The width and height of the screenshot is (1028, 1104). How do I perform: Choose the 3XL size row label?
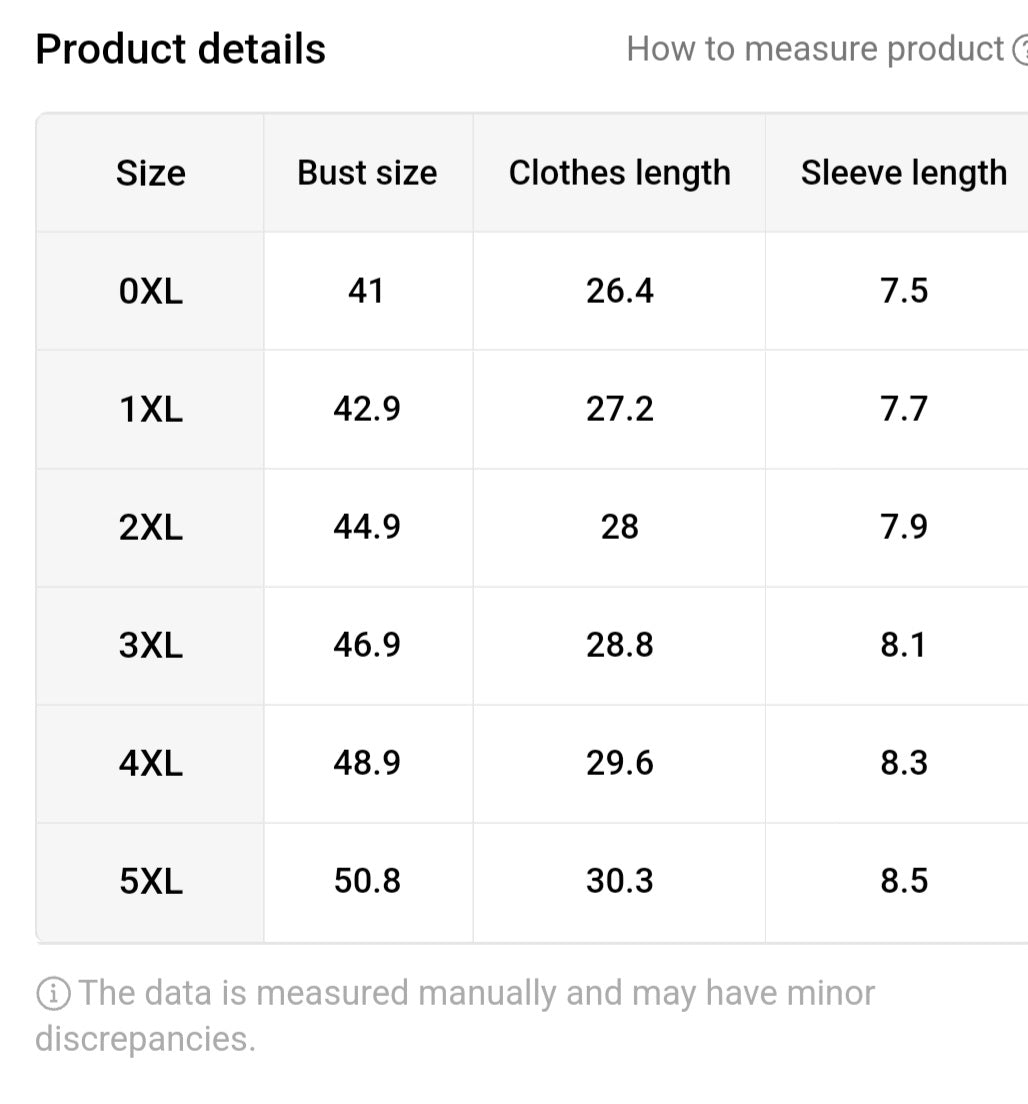[x=151, y=645]
